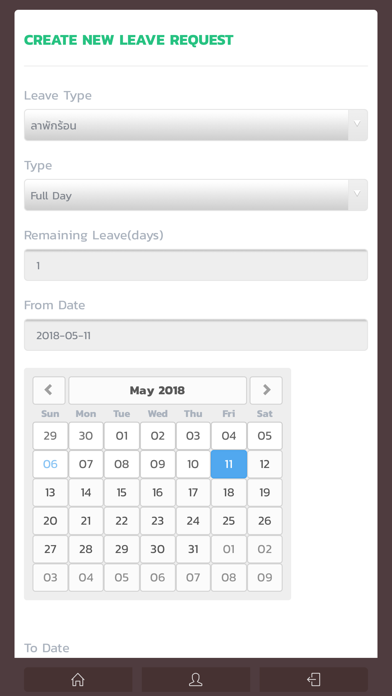The height and width of the screenshot is (696, 392).
Task: Select June 09 in the last row
Action: (265, 577)
